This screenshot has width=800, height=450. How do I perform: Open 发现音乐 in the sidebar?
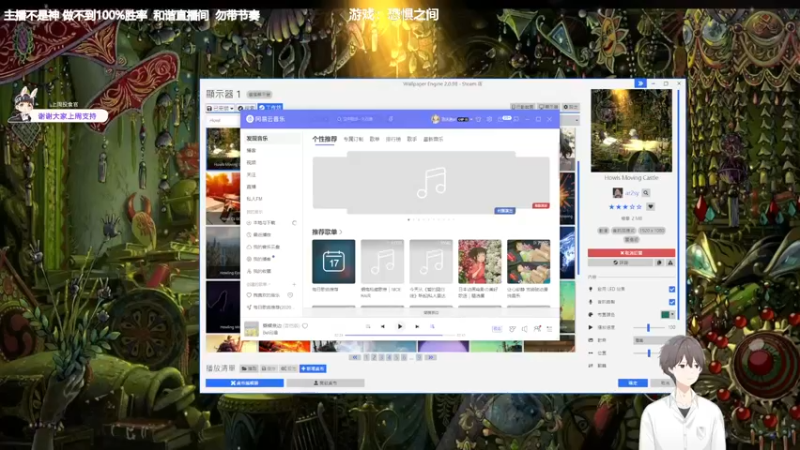tap(271, 138)
